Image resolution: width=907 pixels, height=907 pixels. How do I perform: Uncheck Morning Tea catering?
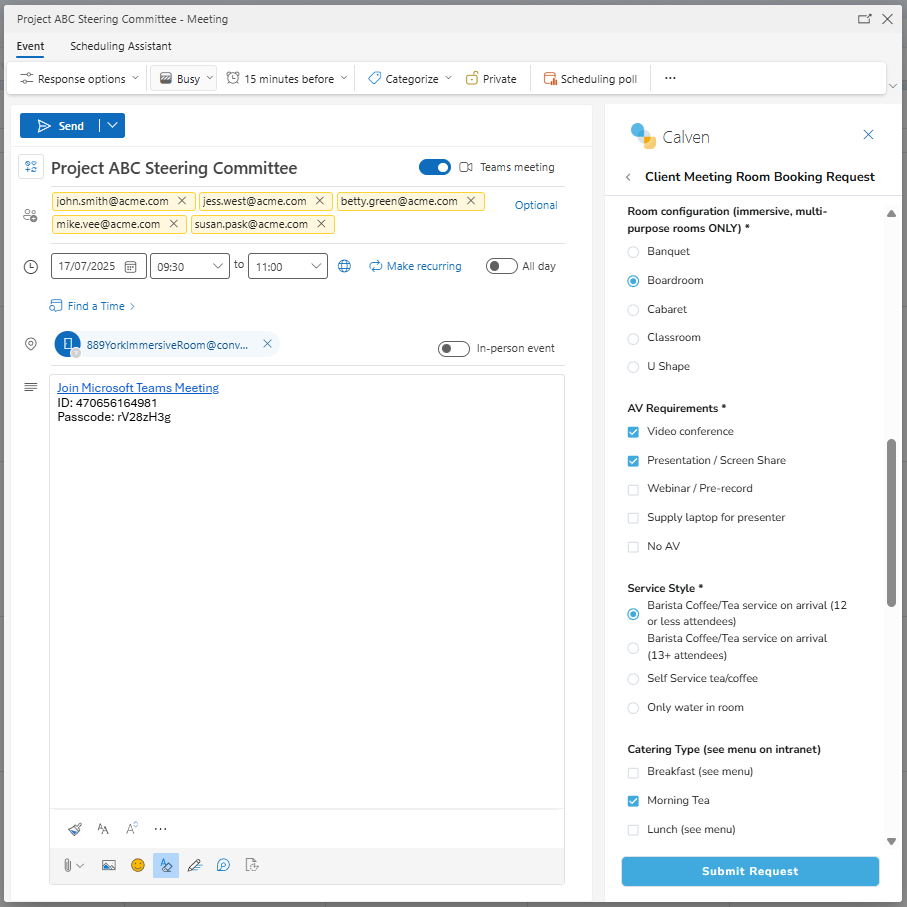[x=633, y=801]
